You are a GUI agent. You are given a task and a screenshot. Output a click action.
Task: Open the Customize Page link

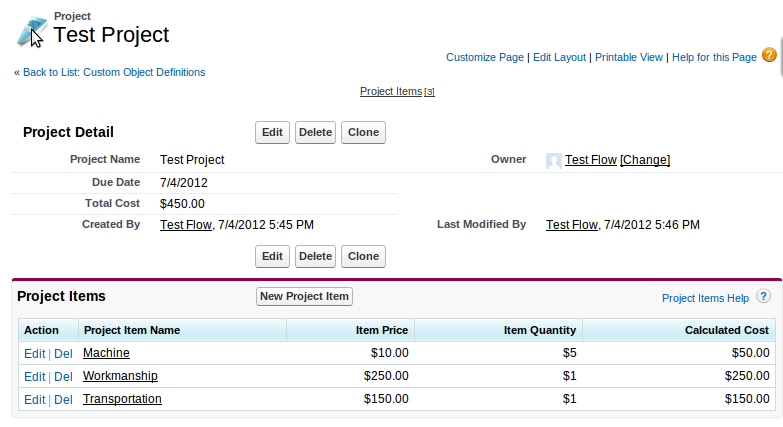(x=485, y=58)
